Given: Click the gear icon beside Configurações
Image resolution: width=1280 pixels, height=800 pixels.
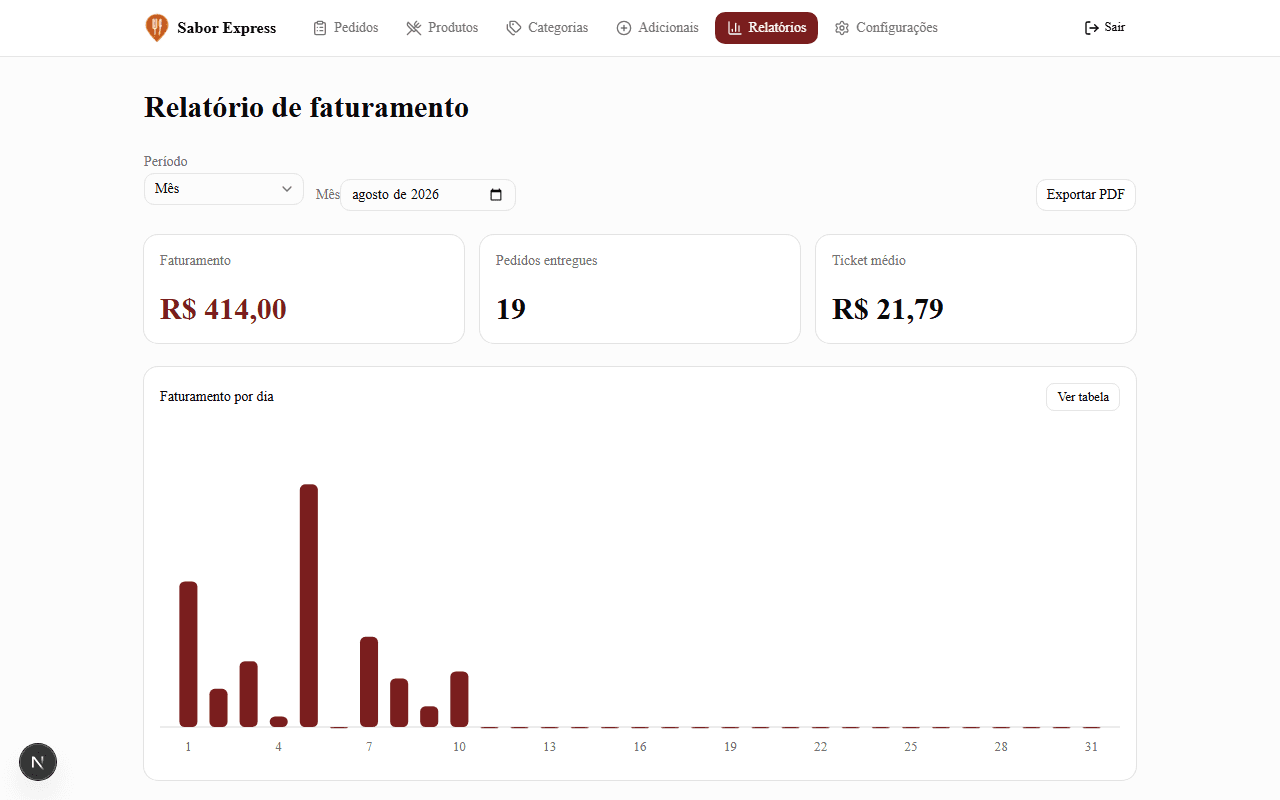Looking at the screenshot, I should pyautogui.click(x=842, y=28).
